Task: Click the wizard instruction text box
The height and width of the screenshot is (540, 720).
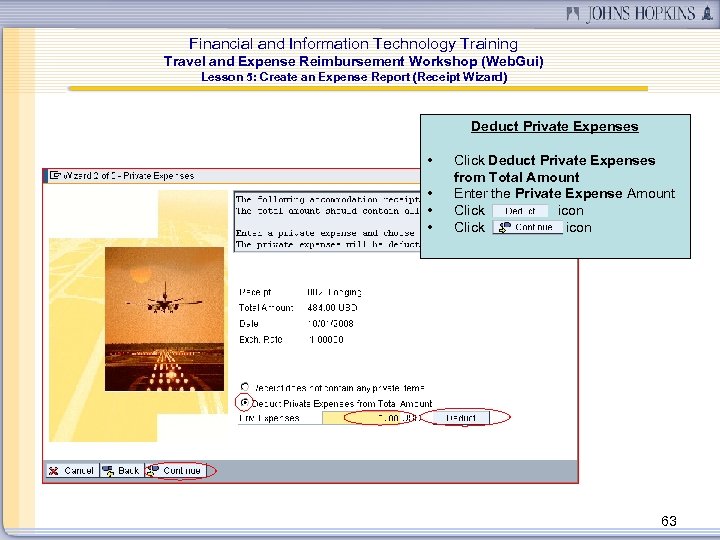Action: click(x=327, y=221)
